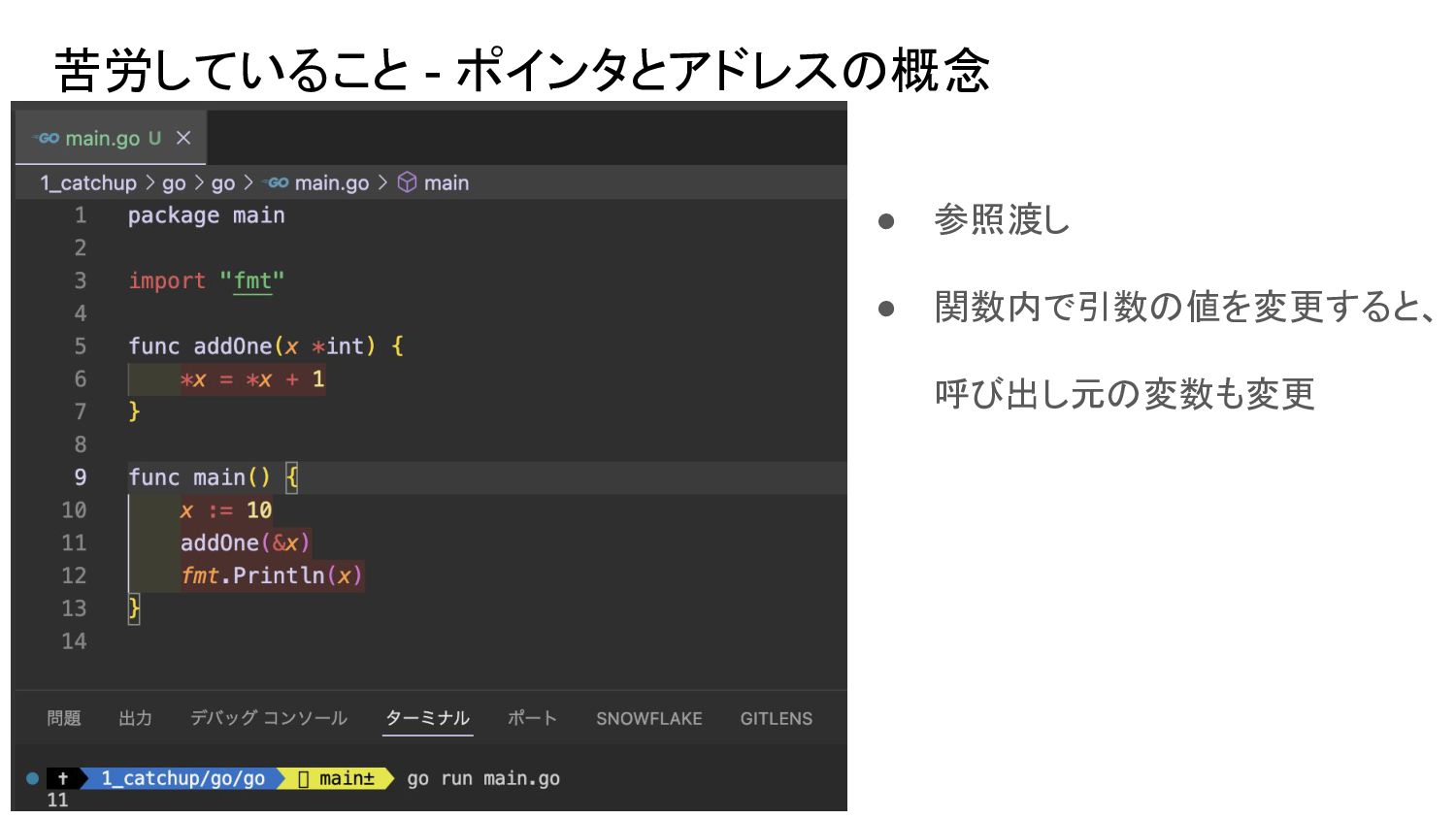The height and width of the screenshot is (819, 1456).
Task: Click the import "fmt" code line
Action: [207, 280]
